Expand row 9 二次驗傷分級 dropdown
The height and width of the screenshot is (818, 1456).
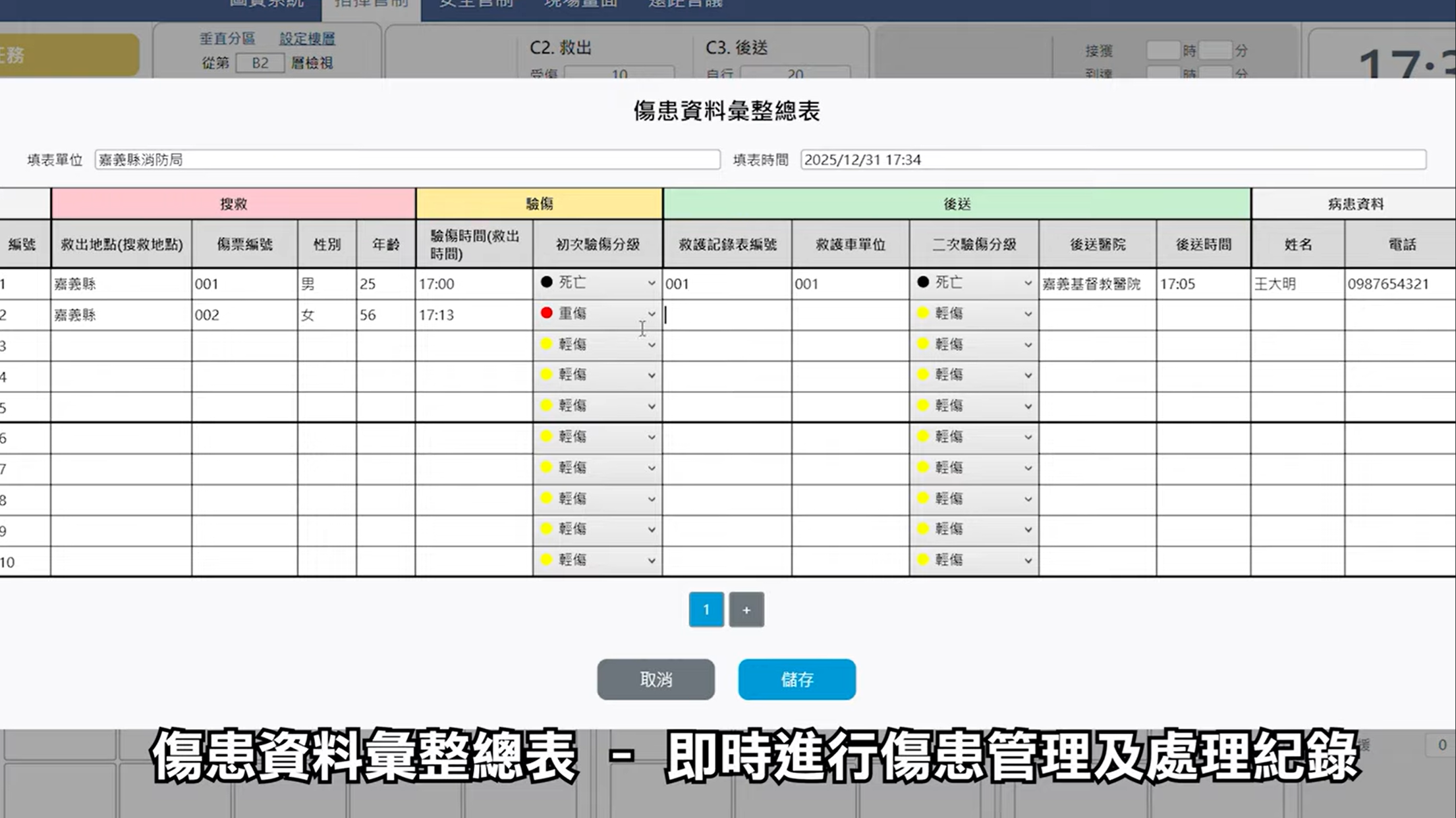(x=974, y=530)
